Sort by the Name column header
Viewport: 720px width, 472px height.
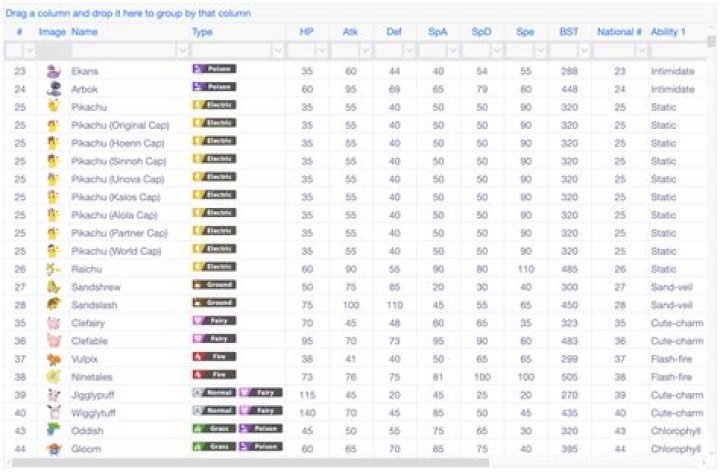[84, 32]
